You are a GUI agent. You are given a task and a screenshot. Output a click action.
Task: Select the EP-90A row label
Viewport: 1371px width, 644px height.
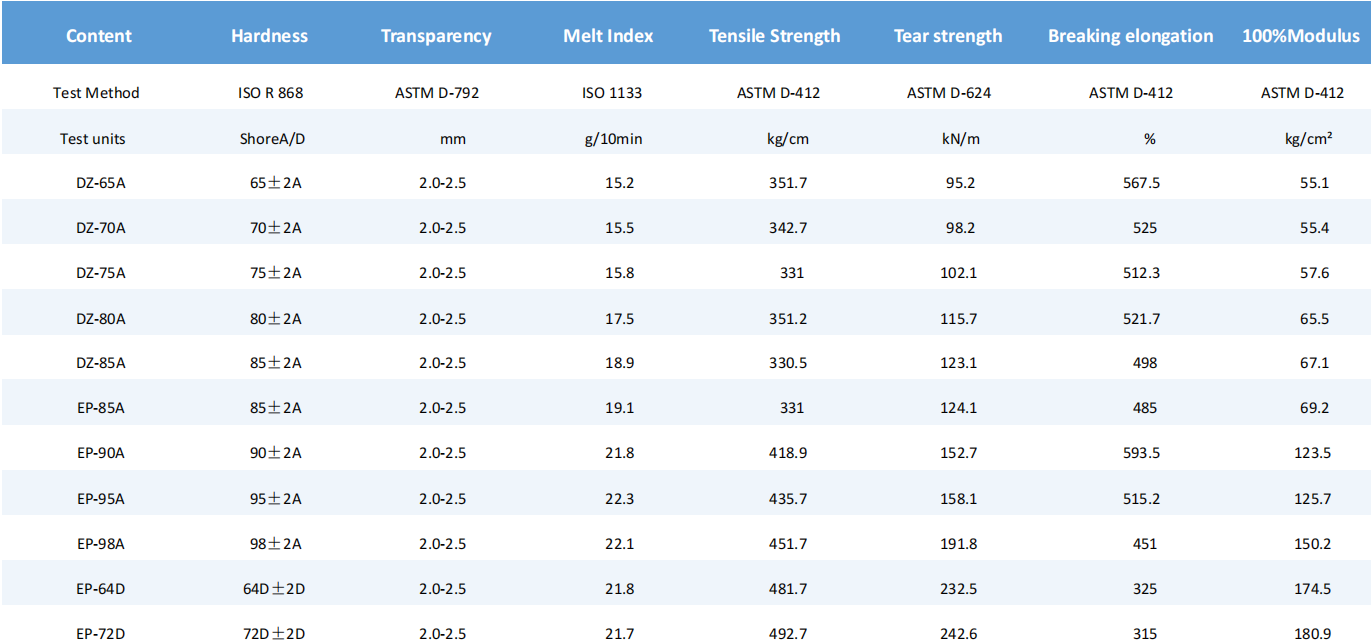pyautogui.click(x=100, y=453)
